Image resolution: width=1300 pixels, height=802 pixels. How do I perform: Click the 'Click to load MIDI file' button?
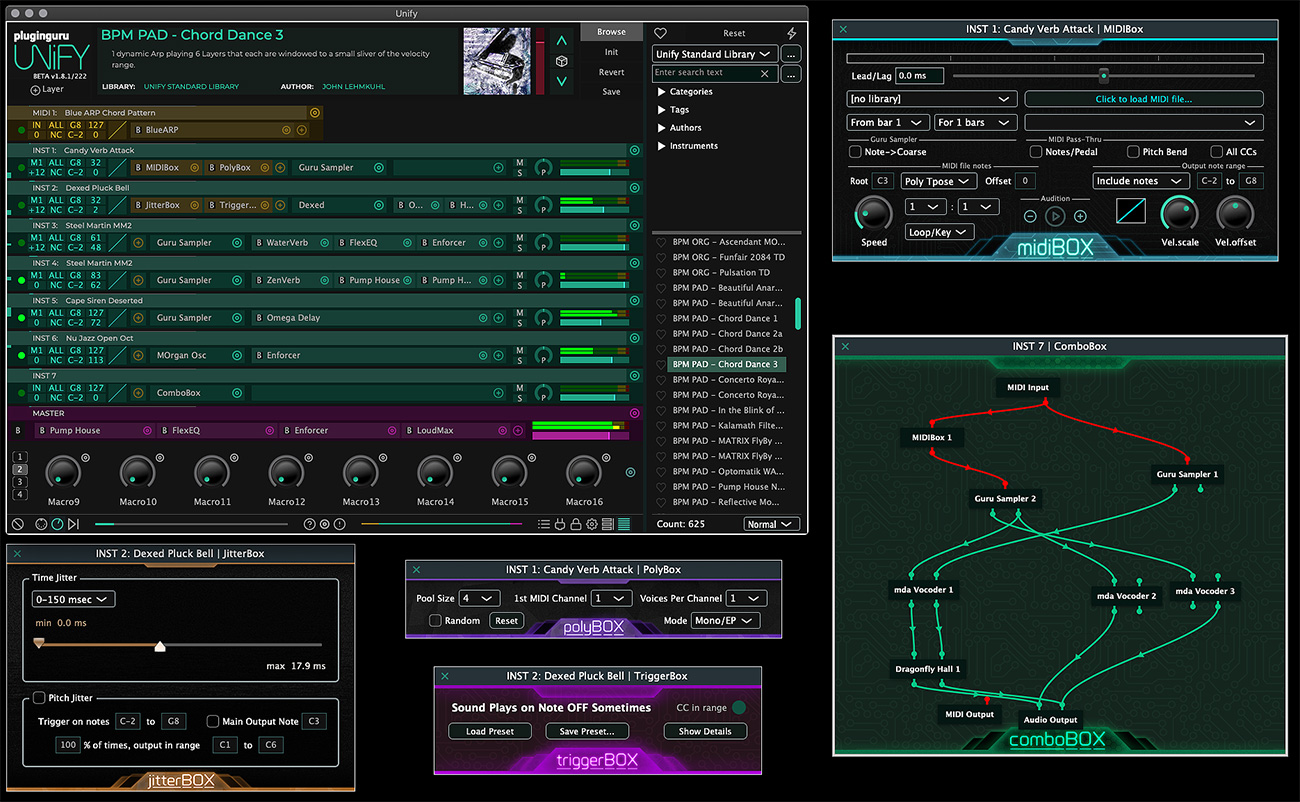1144,98
